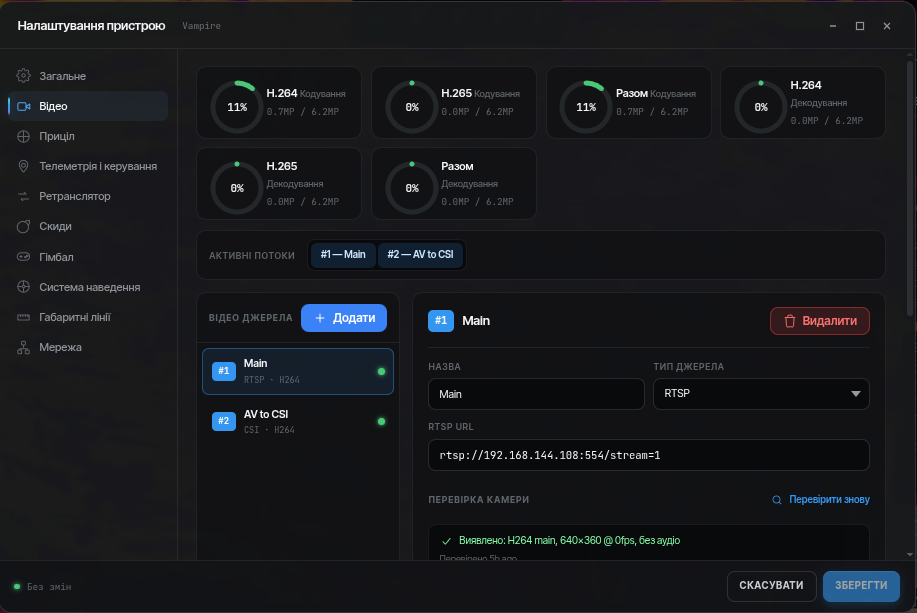Click the Назва input field containing Main

[x=536, y=394]
